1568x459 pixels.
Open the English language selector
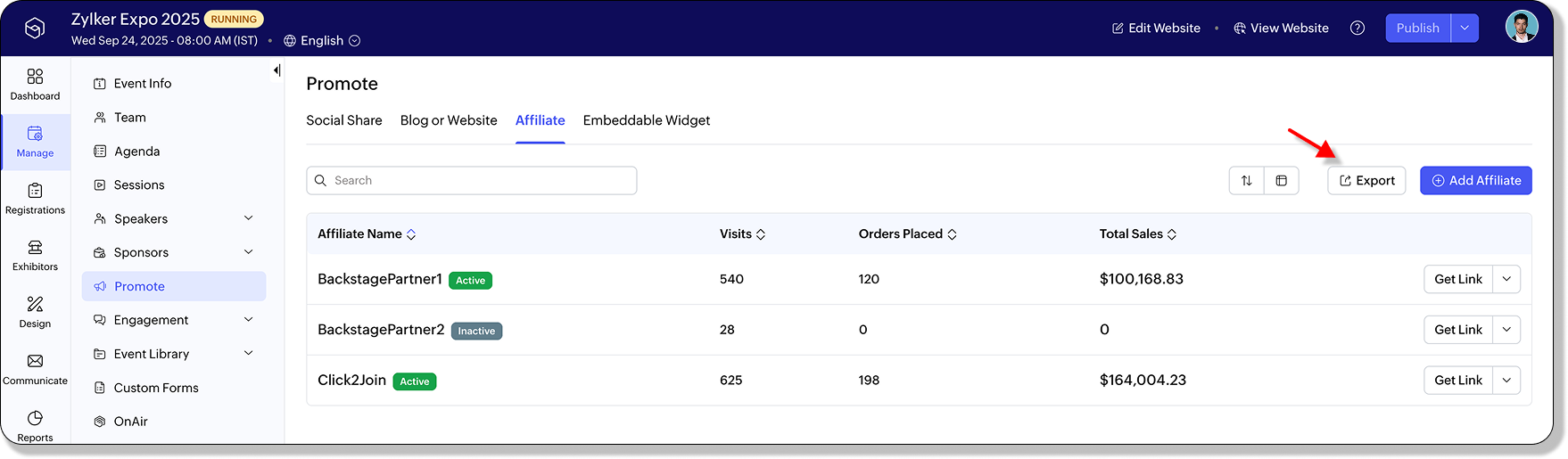click(x=322, y=41)
